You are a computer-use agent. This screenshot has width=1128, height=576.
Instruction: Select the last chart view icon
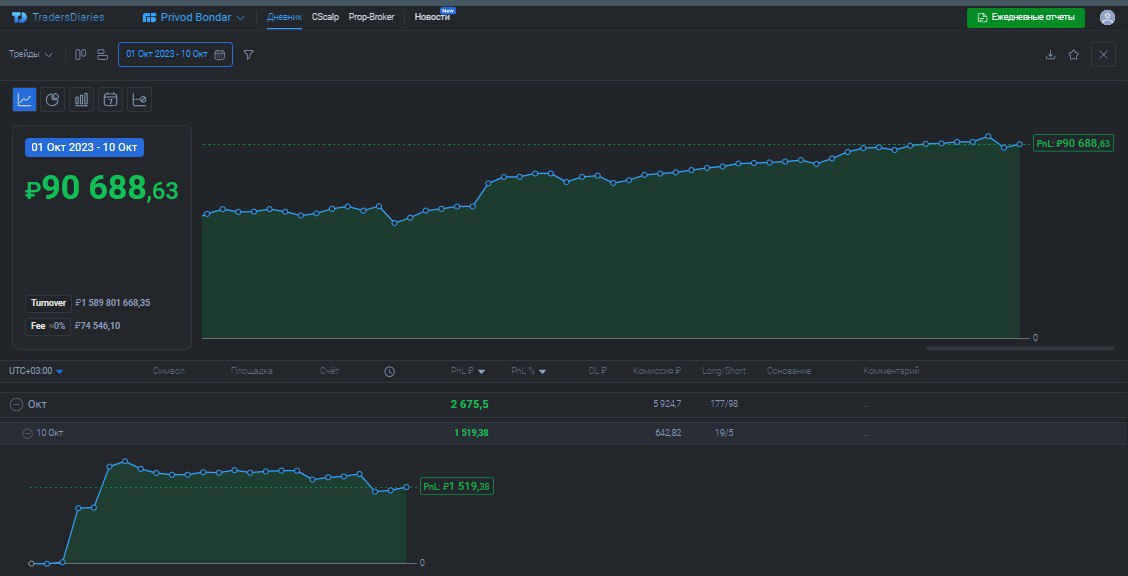[139, 99]
